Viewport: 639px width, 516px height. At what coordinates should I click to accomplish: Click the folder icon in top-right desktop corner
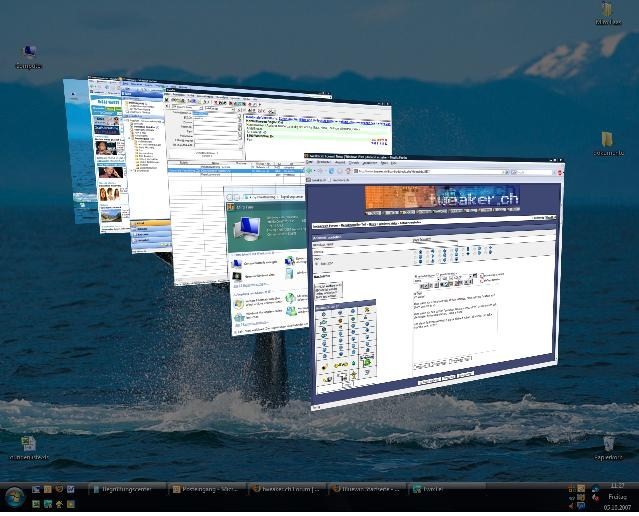(x=606, y=11)
